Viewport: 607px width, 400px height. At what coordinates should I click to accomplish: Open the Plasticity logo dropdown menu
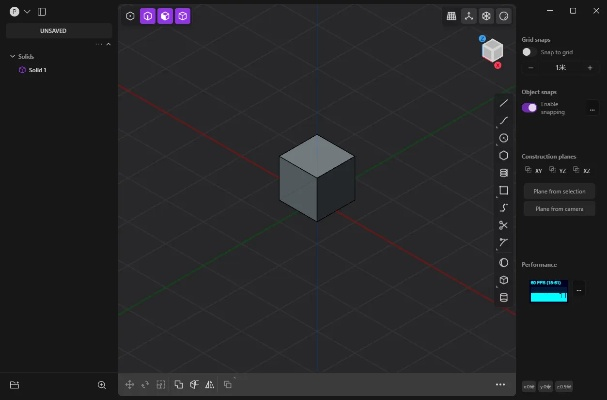[x=20, y=12]
